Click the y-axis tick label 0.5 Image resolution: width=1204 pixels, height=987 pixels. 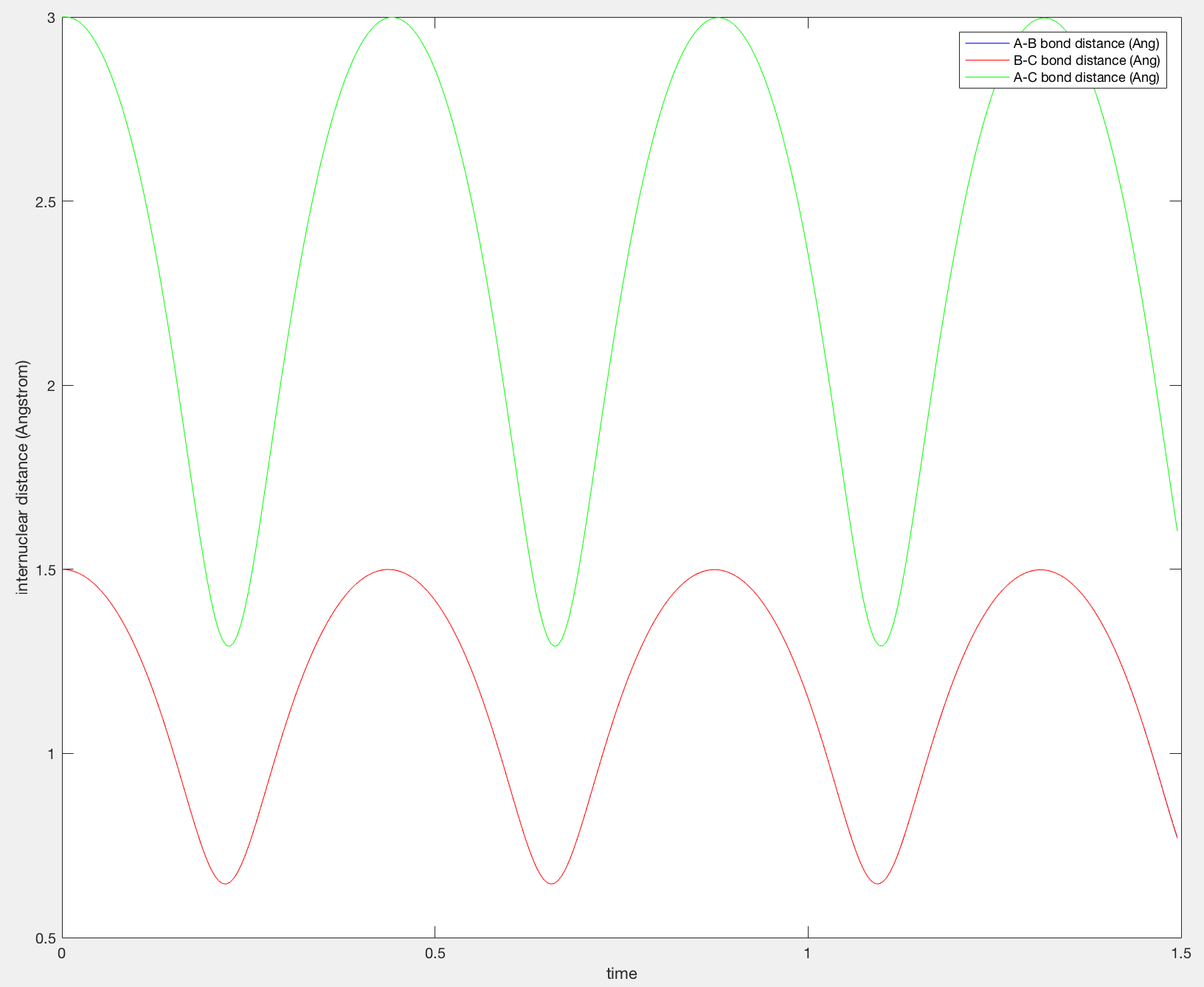click(46, 938)
